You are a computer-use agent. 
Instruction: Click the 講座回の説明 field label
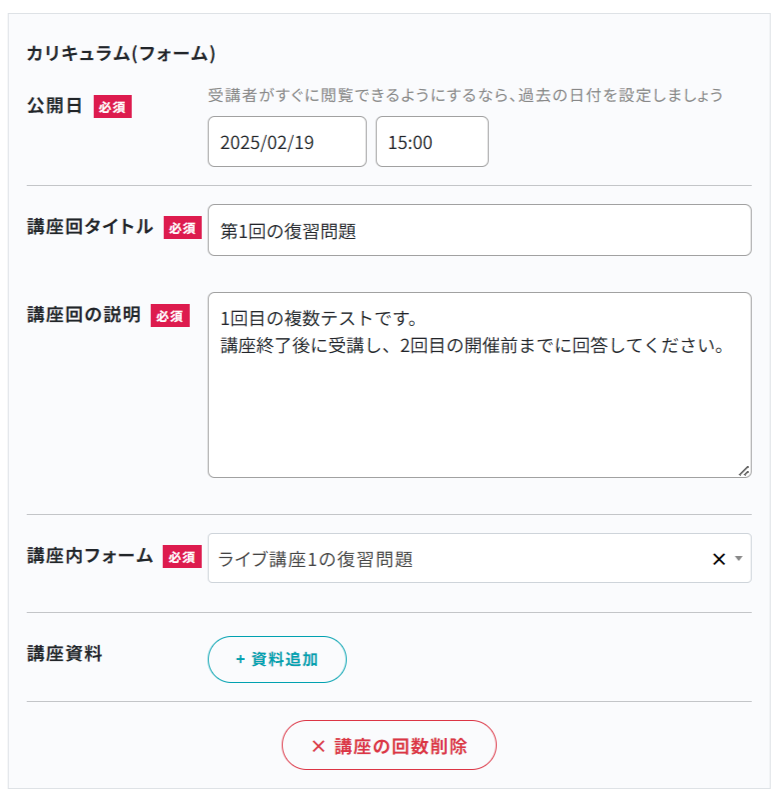click(84, 315)
